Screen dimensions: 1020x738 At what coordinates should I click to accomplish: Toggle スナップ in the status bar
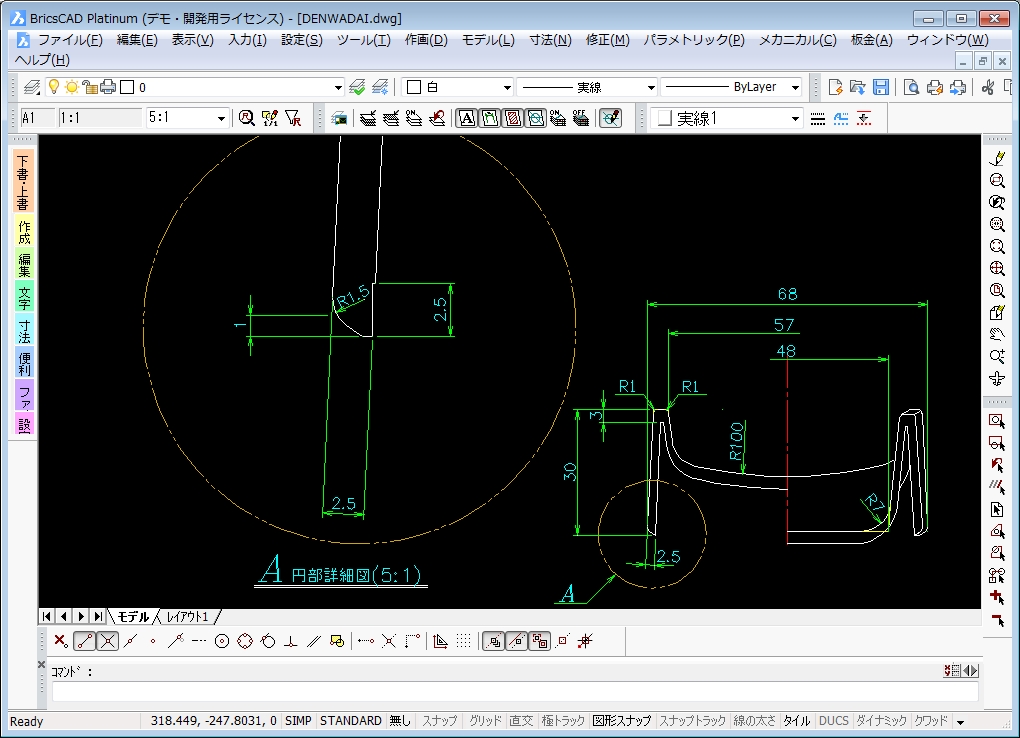[x=439, y=720]
